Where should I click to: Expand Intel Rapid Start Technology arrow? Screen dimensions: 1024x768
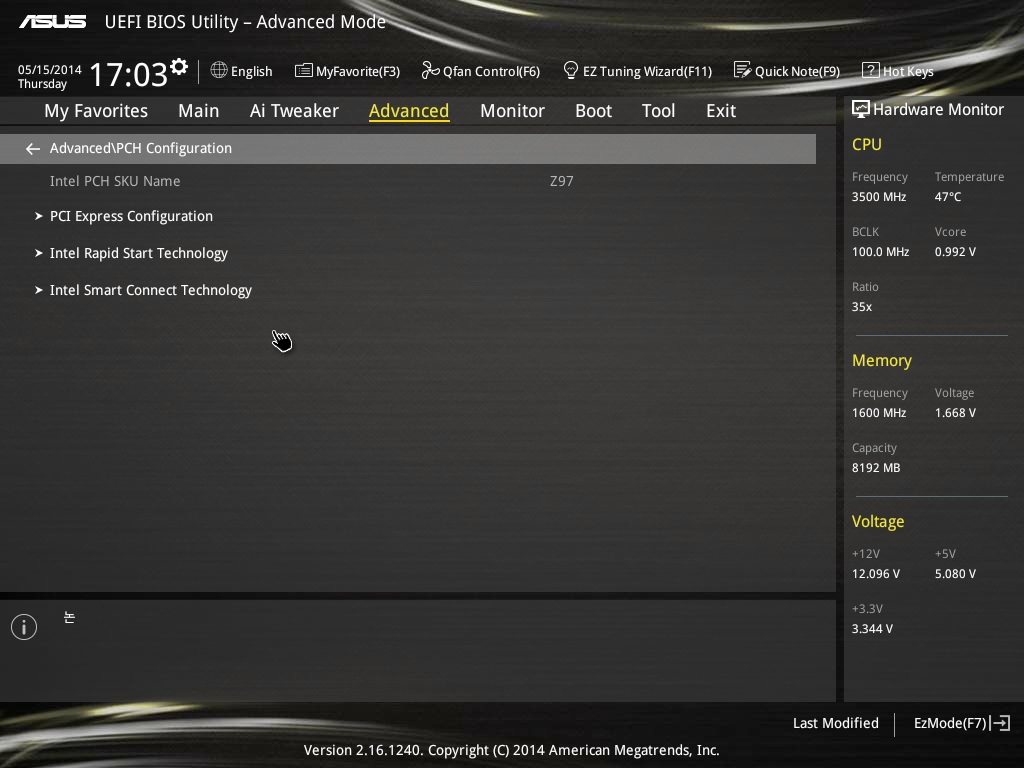[39, 253]
